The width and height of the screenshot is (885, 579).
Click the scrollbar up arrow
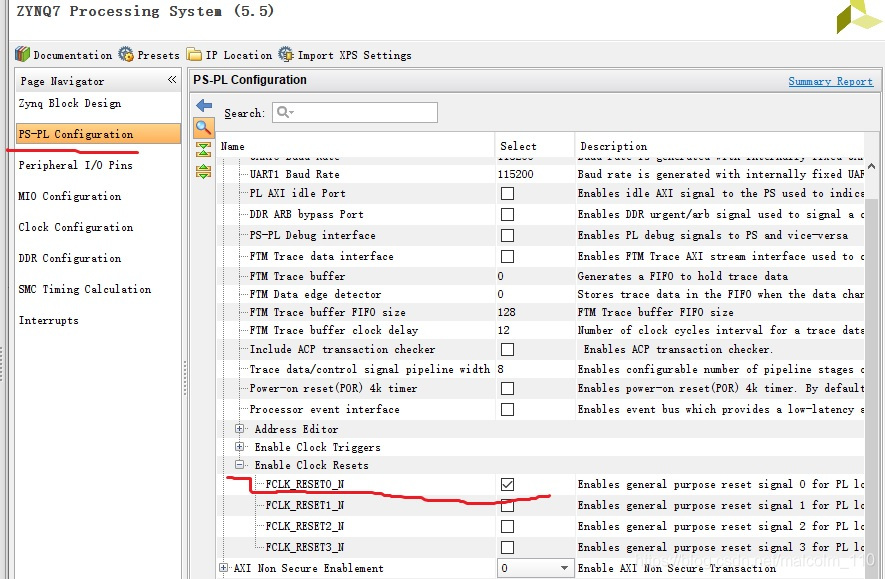coord(871,166)
